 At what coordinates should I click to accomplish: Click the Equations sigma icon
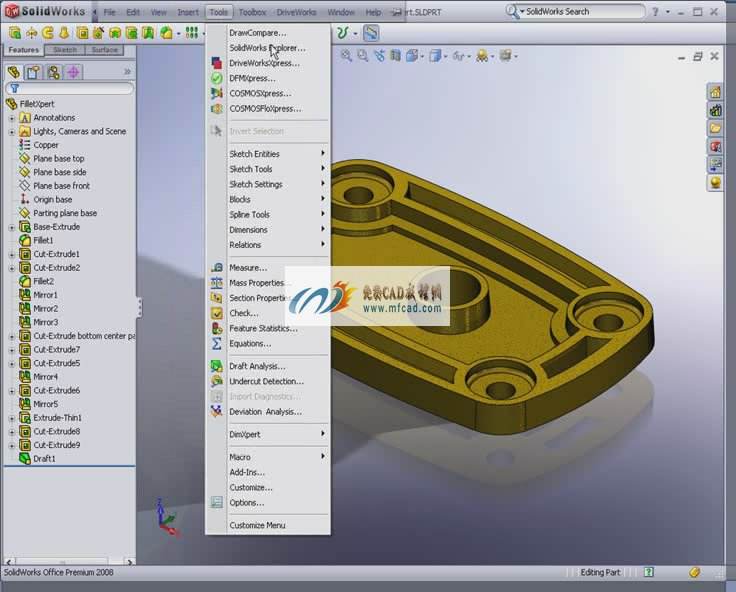tap(216, 344)
